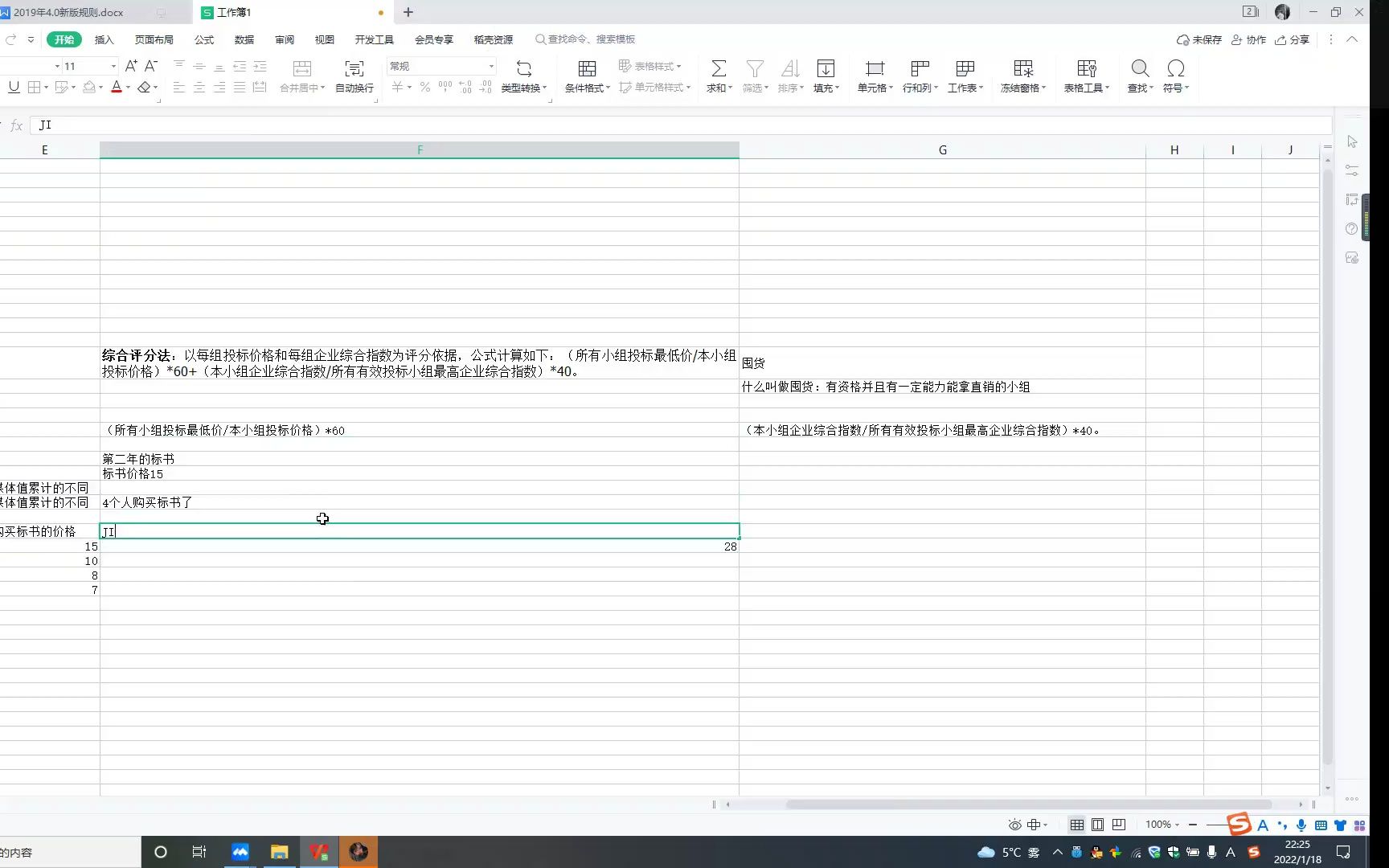This screenshot has width=1389, height=868.
Task: Open the 页面布局 Page Layout tab
Action: [154, 39]
